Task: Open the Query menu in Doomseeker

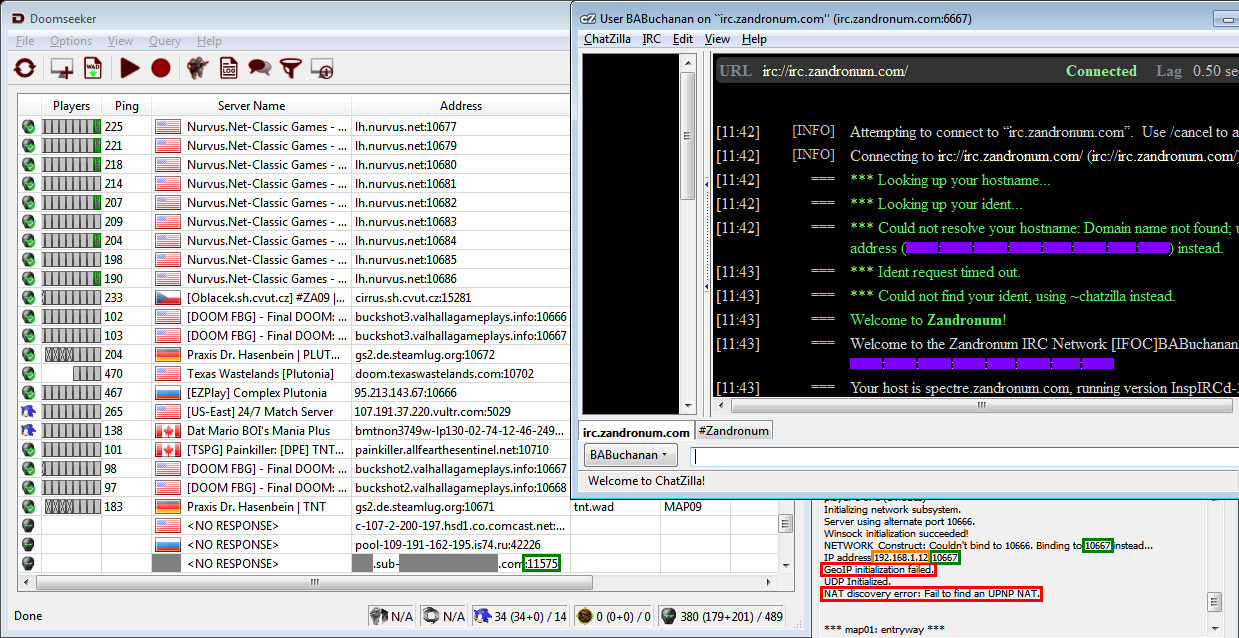Action: [x=165, y=41]
